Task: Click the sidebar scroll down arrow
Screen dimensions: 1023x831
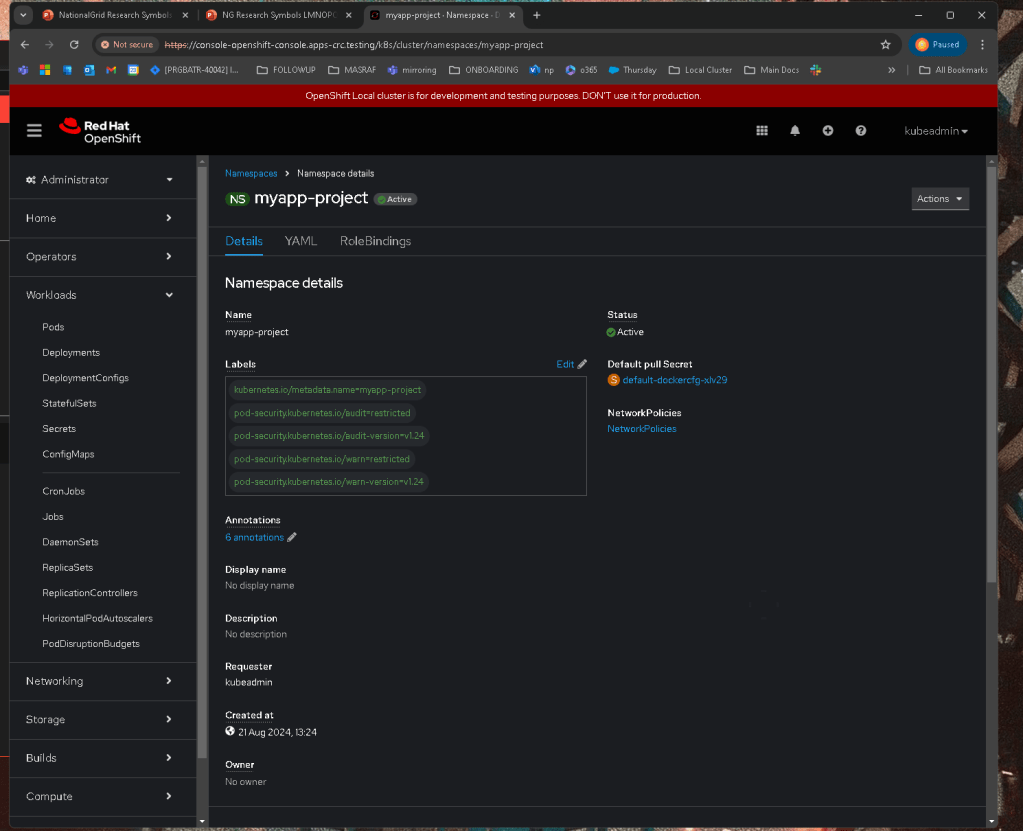Action: point(202,821)
